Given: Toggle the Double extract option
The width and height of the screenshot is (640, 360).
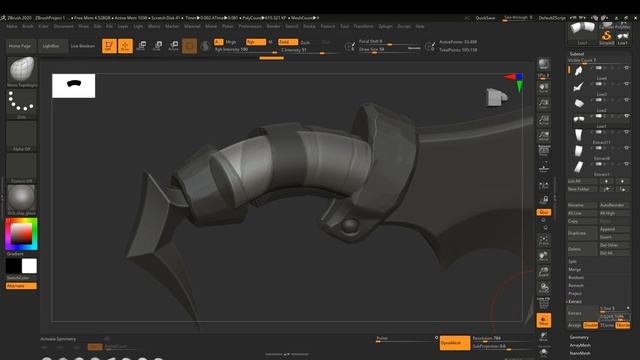Looking at the screenshot, I should click(x=591, y=325).
